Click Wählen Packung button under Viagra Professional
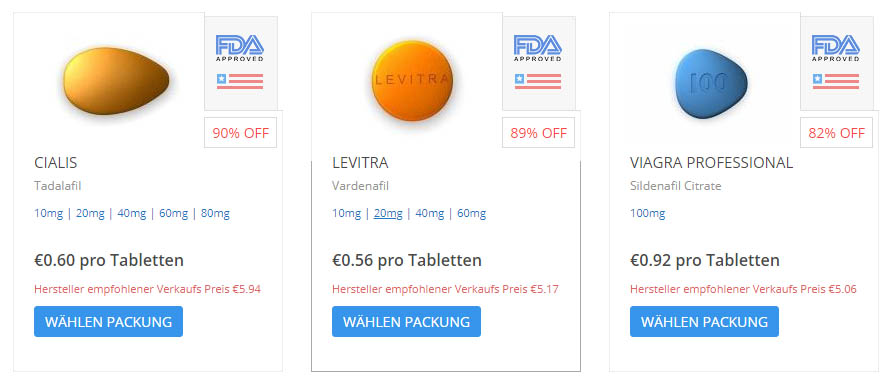Screen dimensions: 891x382 704,322
